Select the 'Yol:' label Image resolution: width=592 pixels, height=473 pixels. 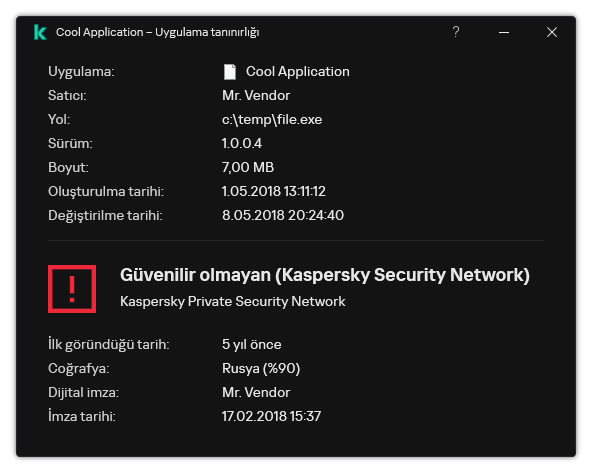click(x=59, y=119)
